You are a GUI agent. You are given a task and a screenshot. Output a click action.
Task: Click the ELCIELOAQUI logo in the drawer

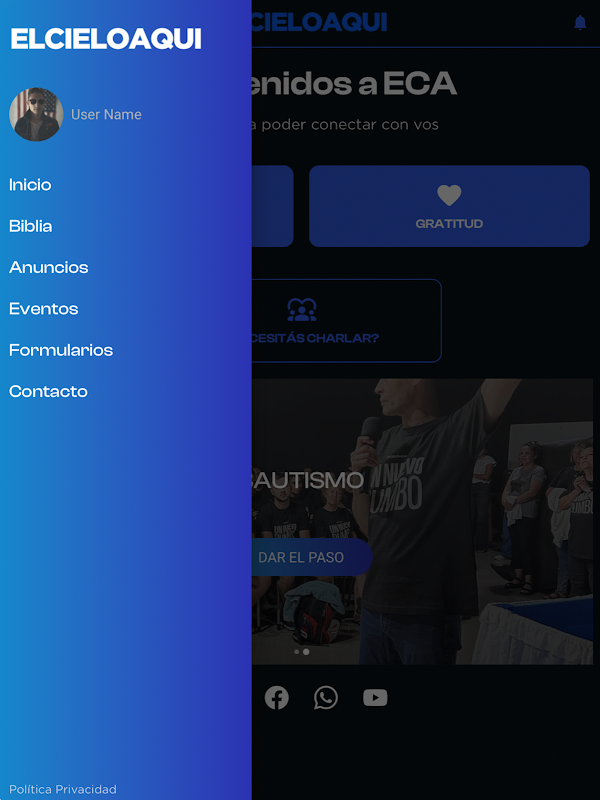(x=106, y=39)
